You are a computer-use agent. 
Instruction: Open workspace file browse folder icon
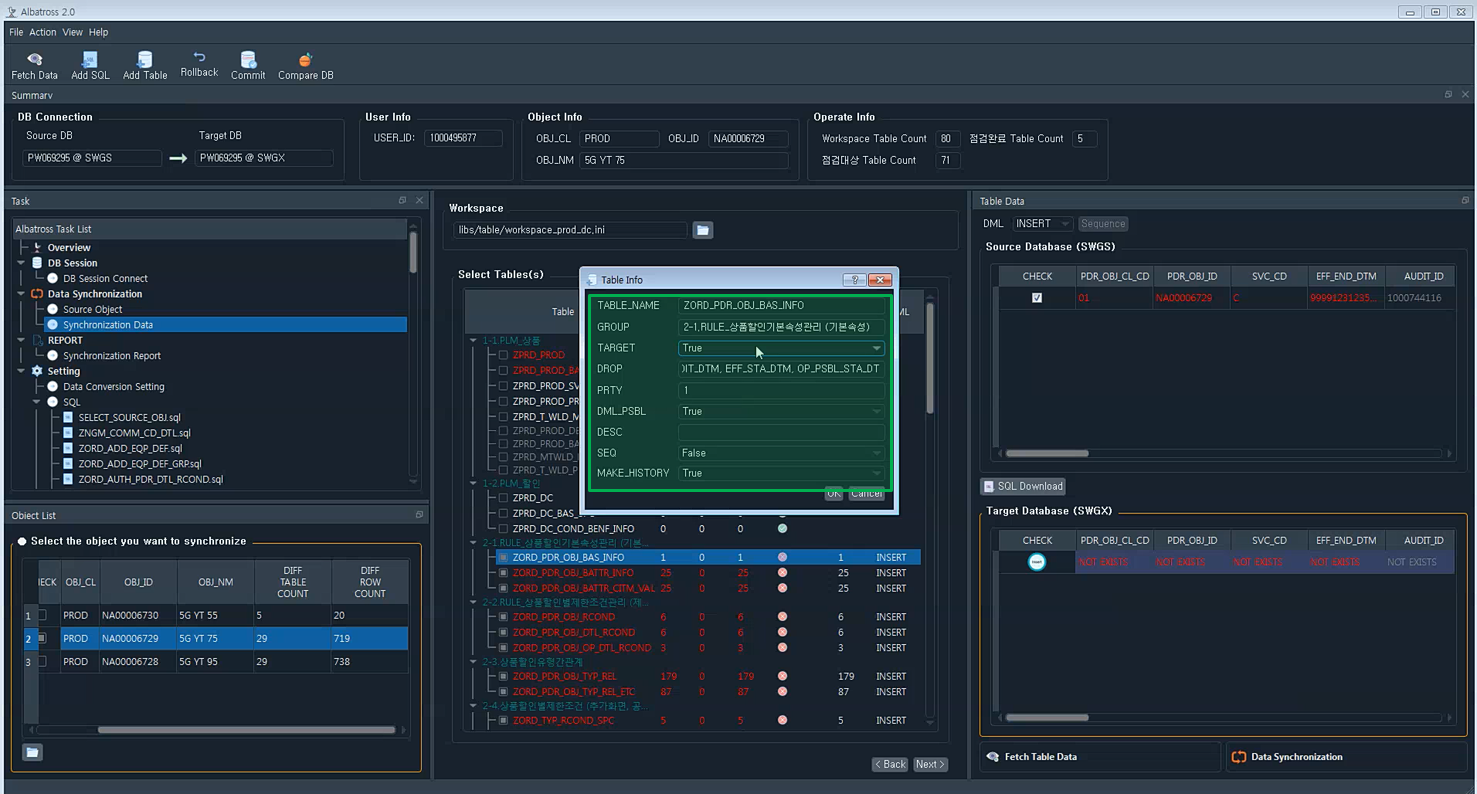[x=703, y=230]
